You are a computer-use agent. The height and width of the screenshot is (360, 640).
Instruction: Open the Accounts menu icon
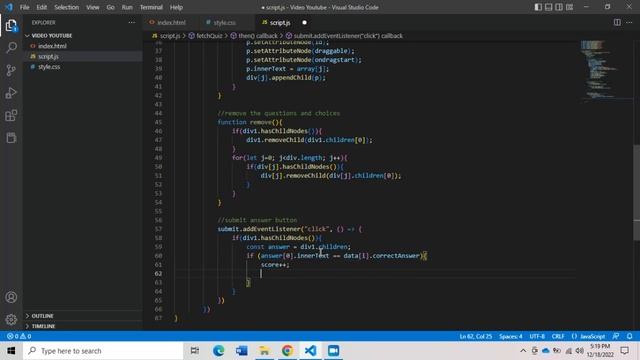pos(11,297)
